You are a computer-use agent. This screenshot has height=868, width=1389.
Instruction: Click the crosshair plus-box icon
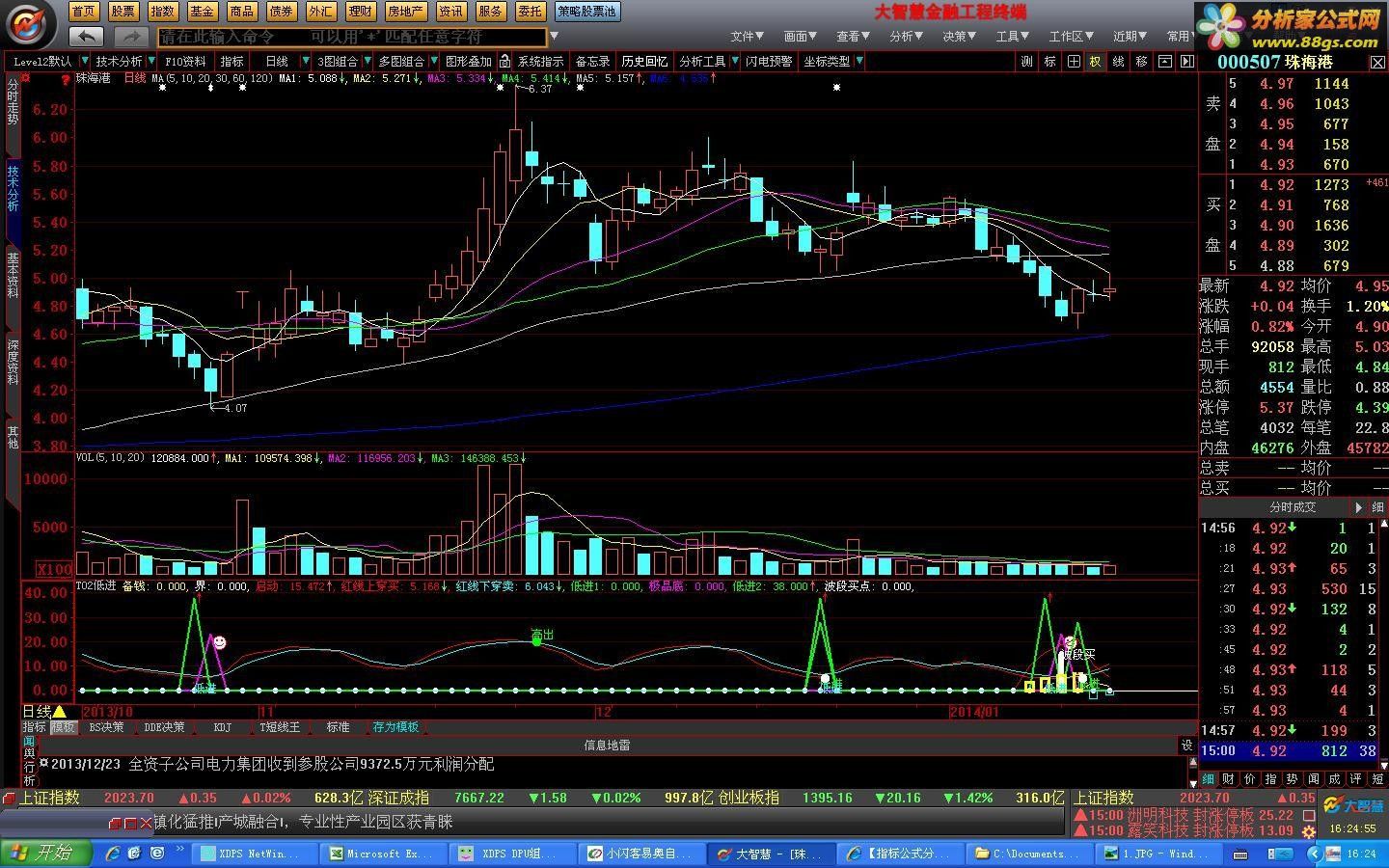coord(1073,61)
